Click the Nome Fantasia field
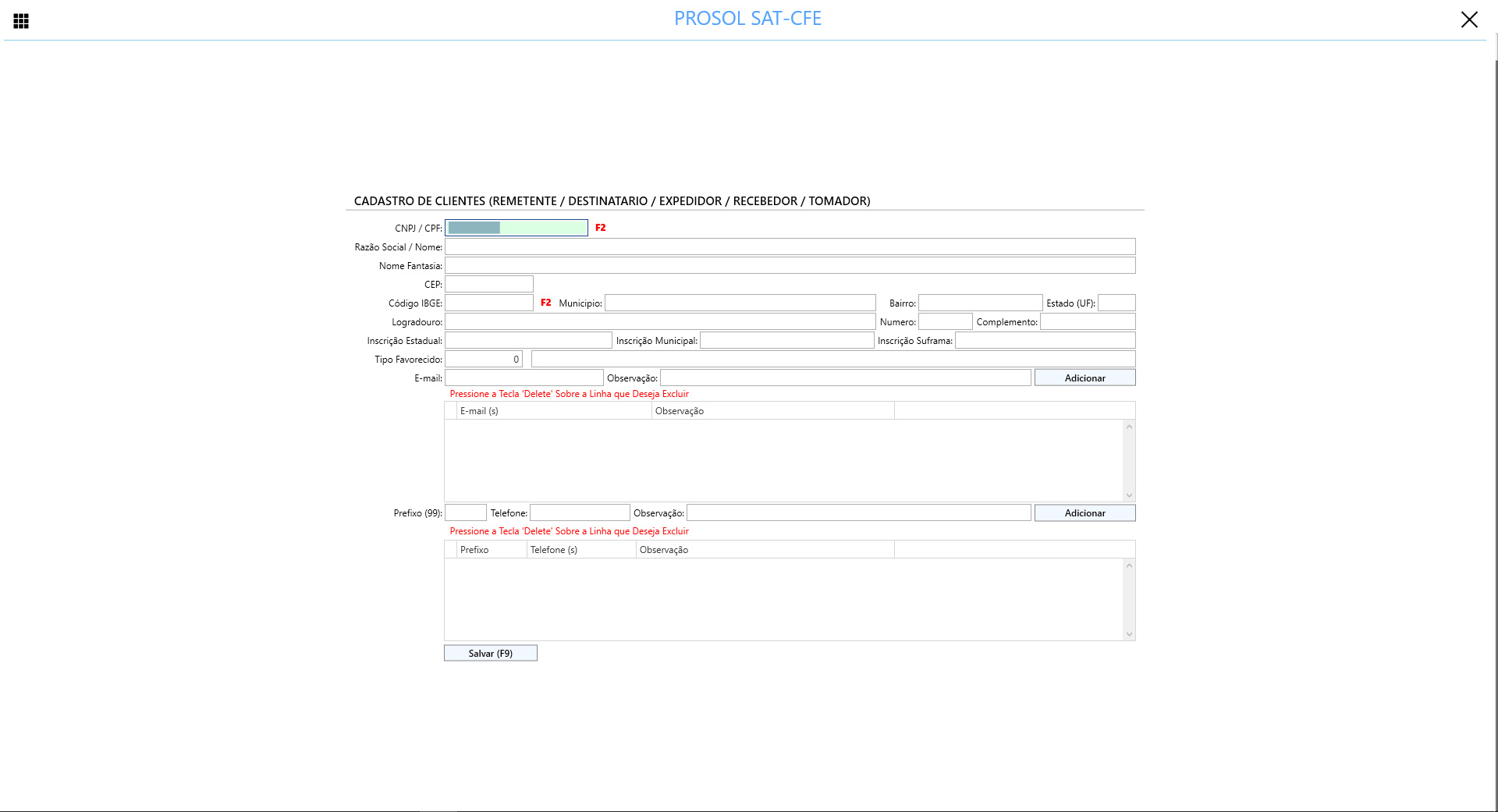The height and width of the screenshot is (812, 1498). 790,265
